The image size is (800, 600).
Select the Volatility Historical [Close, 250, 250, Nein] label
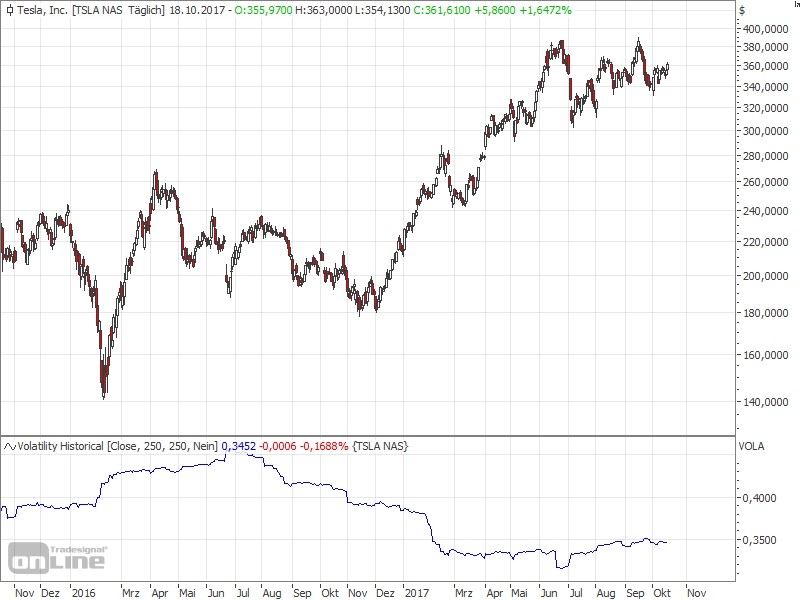[117, 446]
